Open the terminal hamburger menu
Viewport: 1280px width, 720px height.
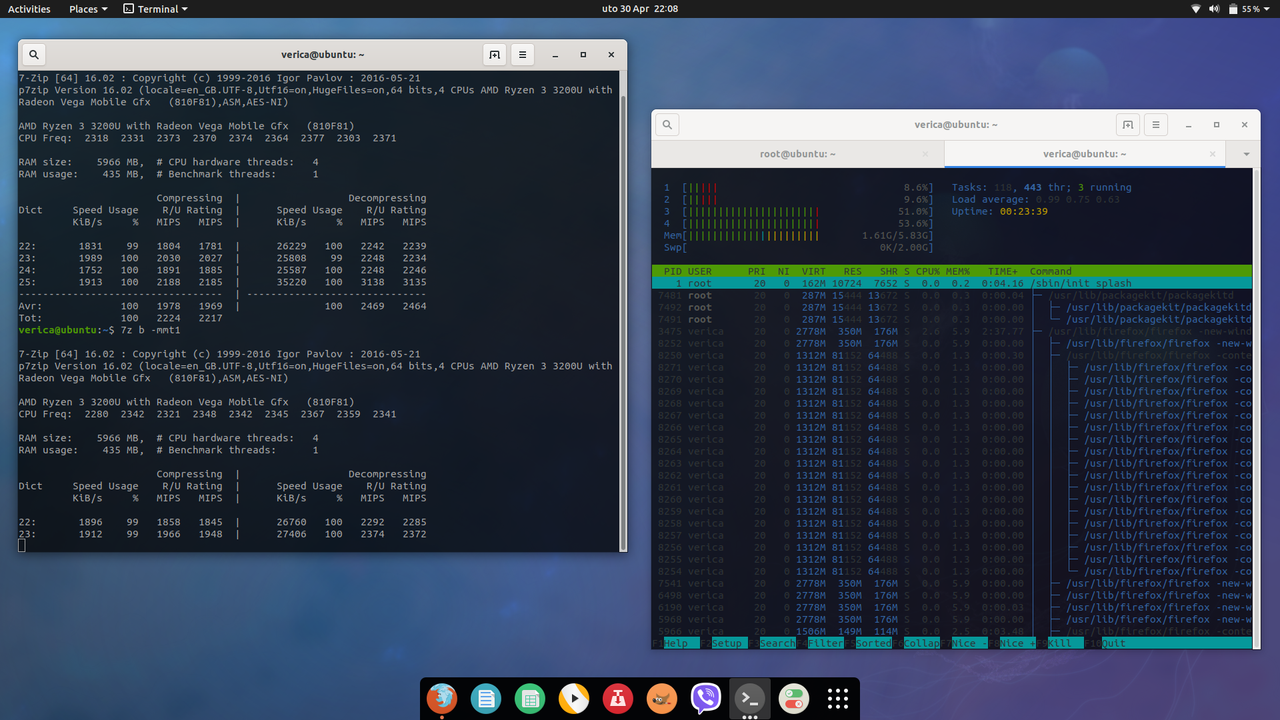tap(1155, 124)
